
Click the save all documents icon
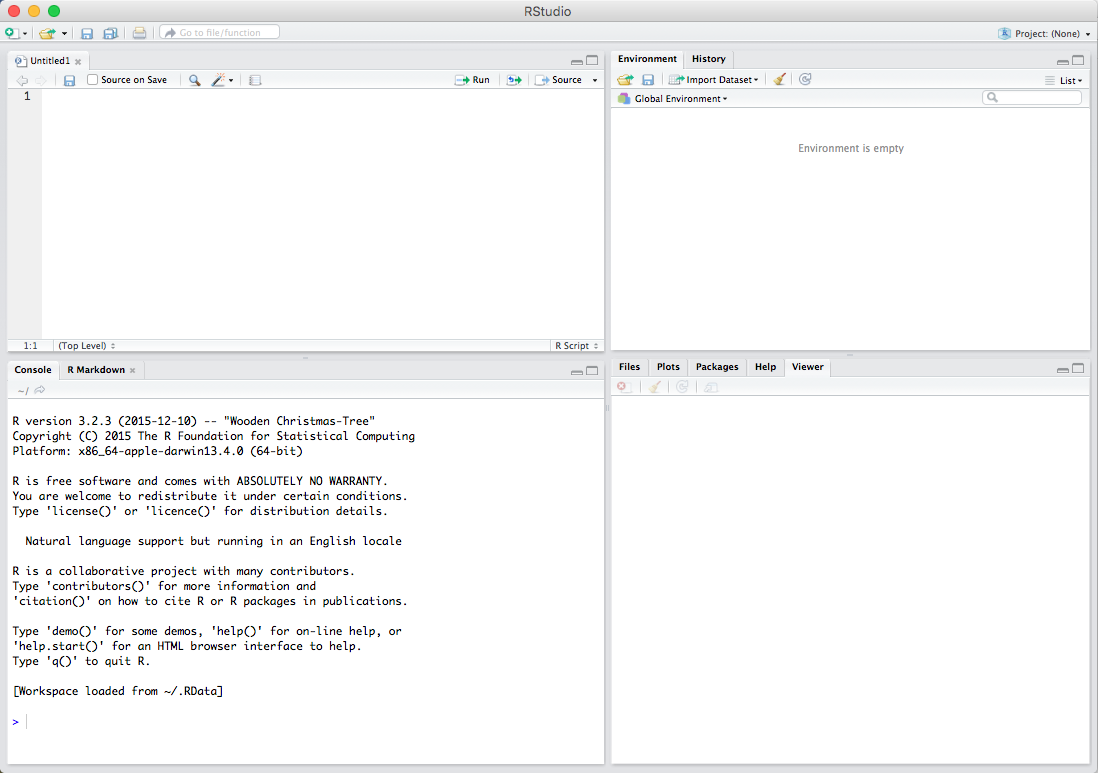(x=110, y=33)
